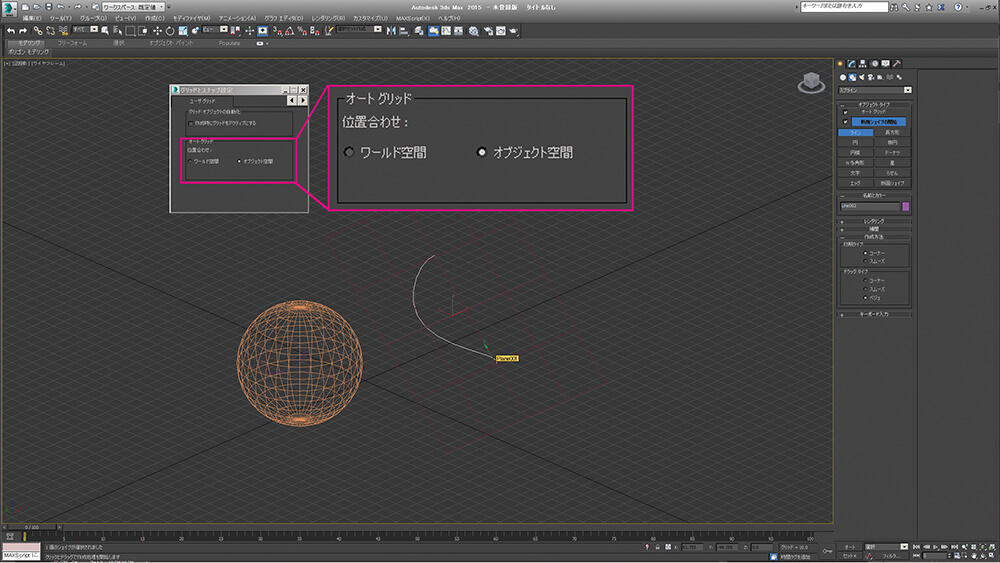This screenshot has height=563, width=1000.
Task: Open the レンダリング(R) menu
Action: [x=328, y=18]
